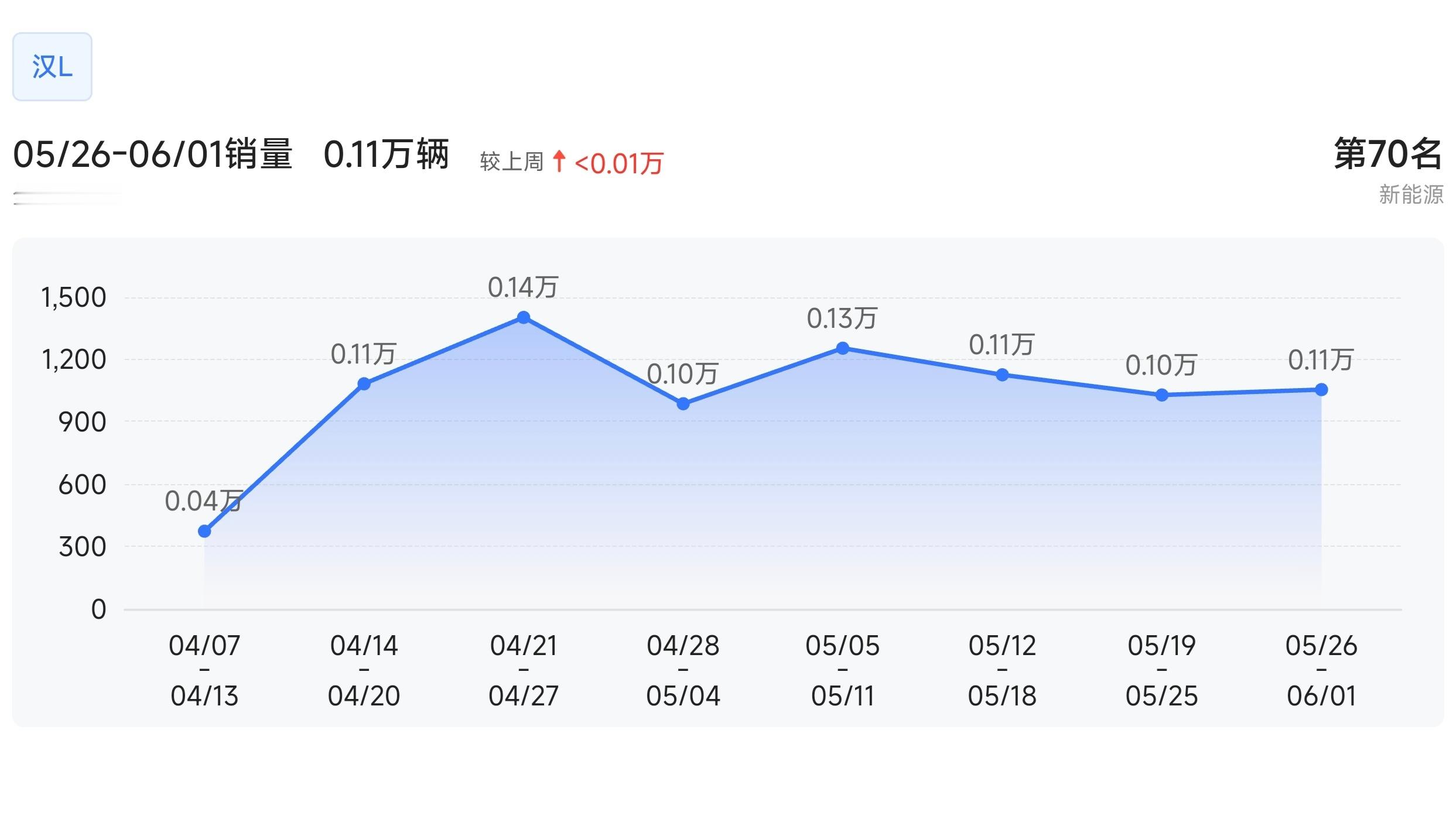
Task: Click the 05/05-05/11 x-axis date label
Action: (x=842, y=670)
